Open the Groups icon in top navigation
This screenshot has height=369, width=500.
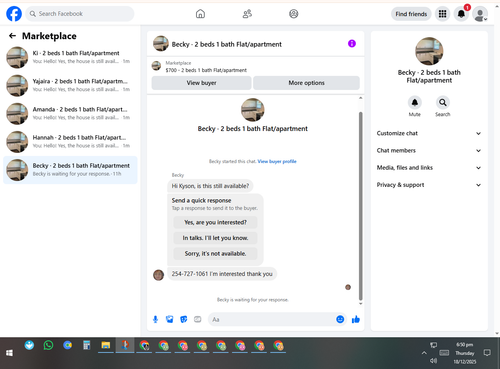[x=294, y=14]
